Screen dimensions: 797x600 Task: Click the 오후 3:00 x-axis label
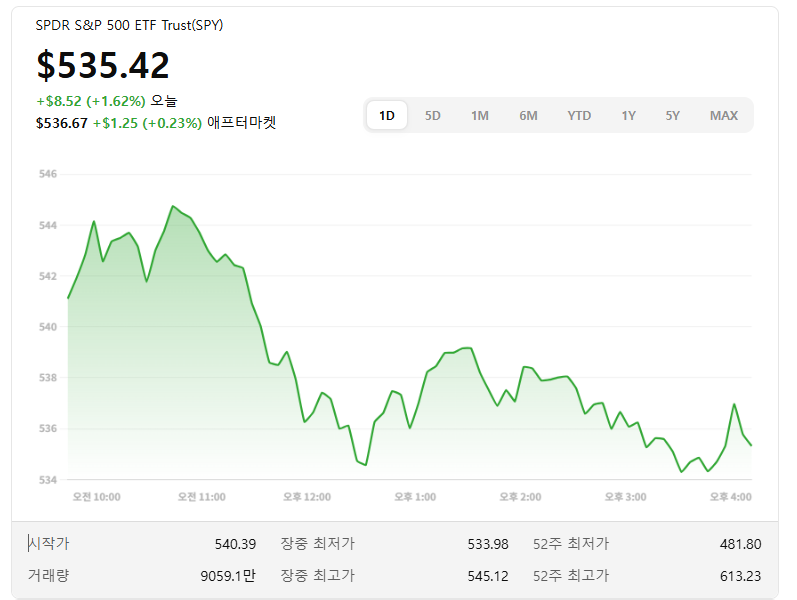click(x=626, y=497)
